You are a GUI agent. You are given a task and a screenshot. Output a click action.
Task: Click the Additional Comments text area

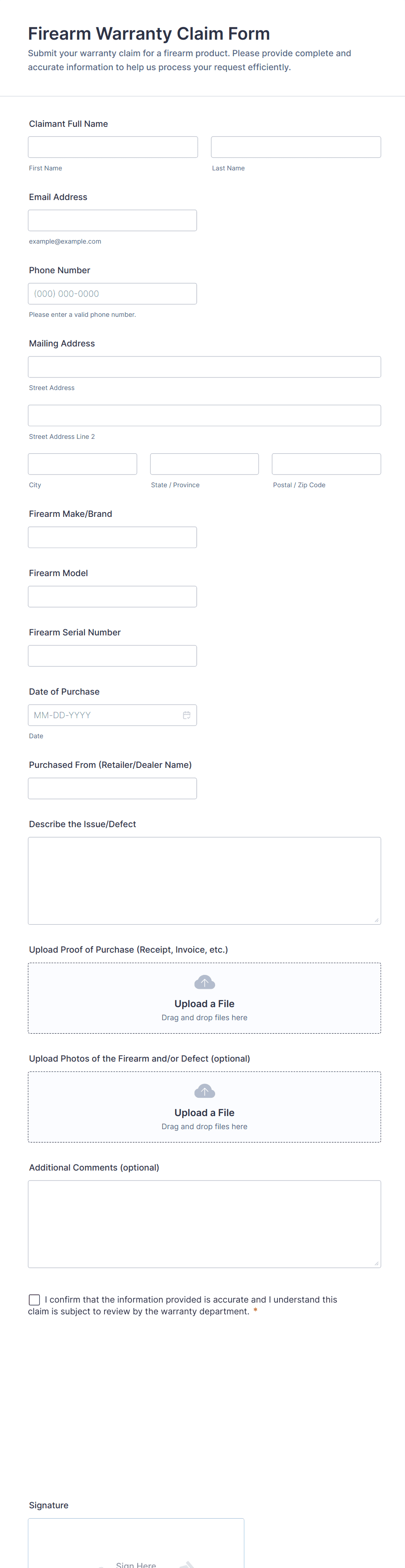pyautogui.click(x=204, y=1223)
